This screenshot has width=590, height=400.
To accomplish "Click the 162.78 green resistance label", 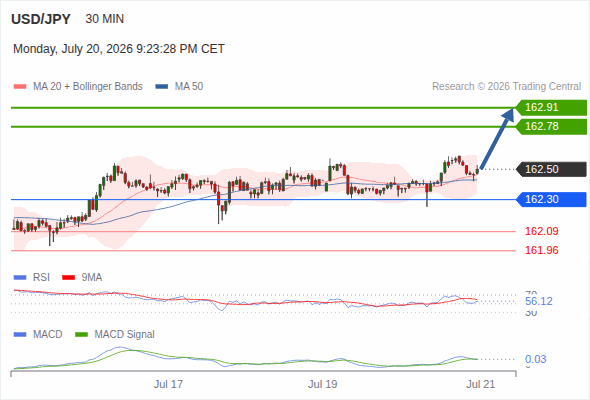I will click(551, 126).
